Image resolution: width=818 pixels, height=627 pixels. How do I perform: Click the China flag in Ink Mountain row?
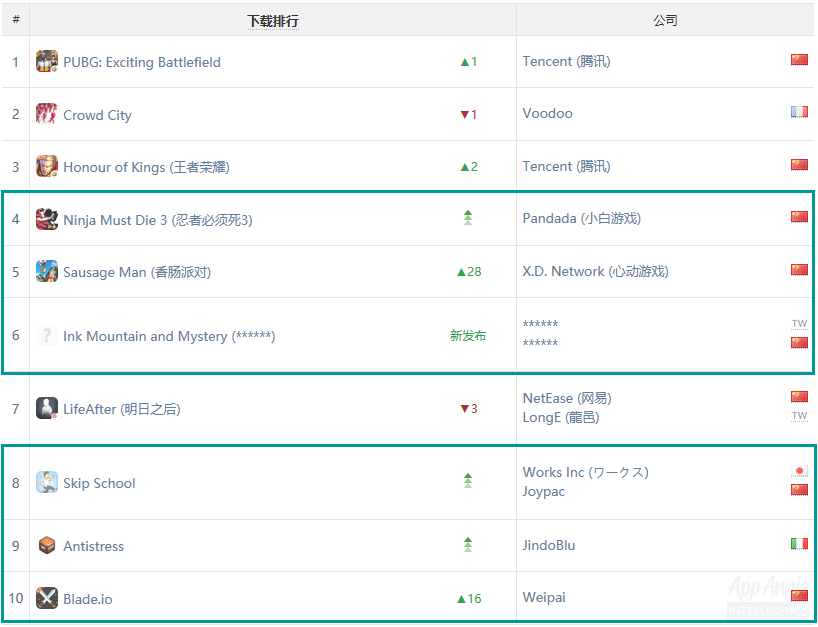coord(799,343)
